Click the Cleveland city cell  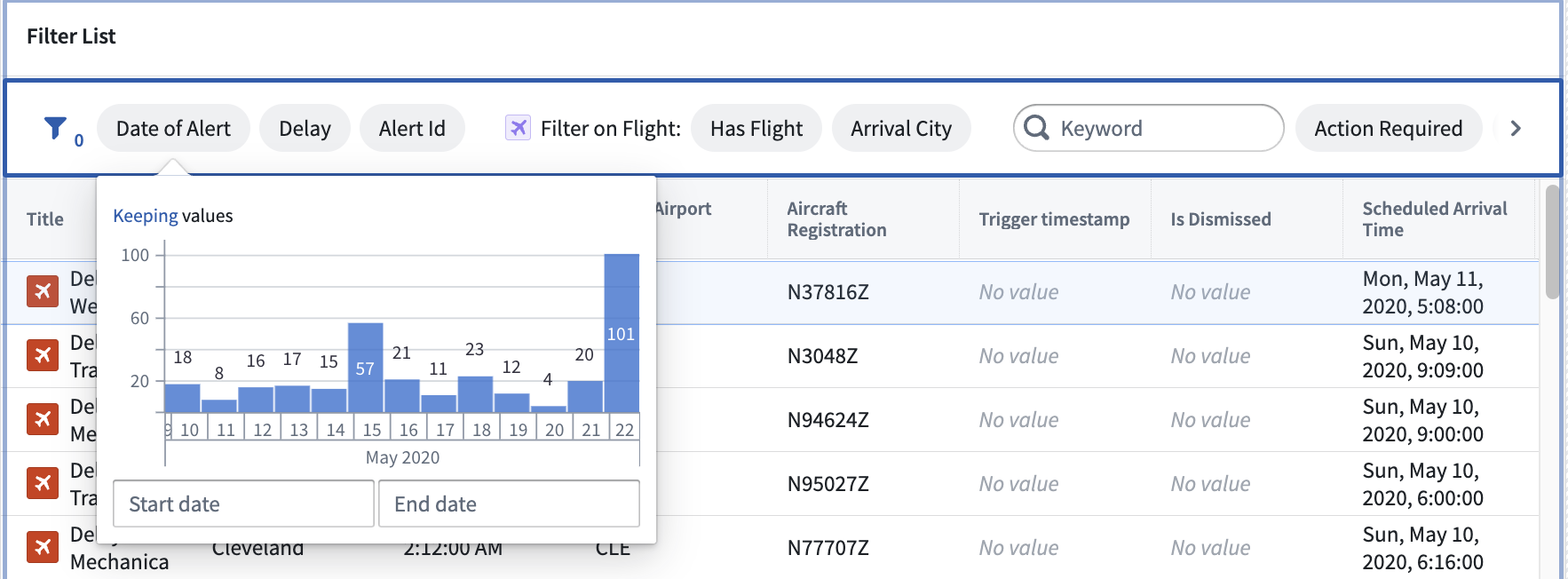pyautogui.click(x=257, y=551)
